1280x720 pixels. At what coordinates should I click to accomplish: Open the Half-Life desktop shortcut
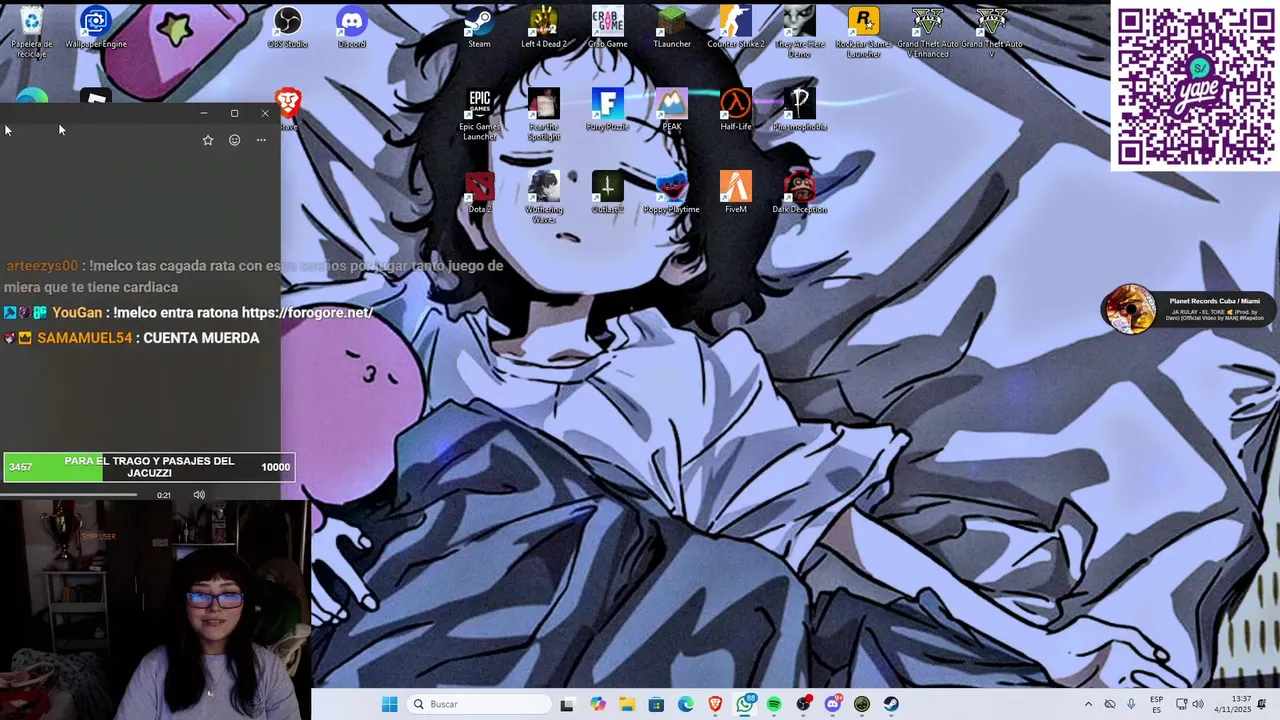(736, 110)
